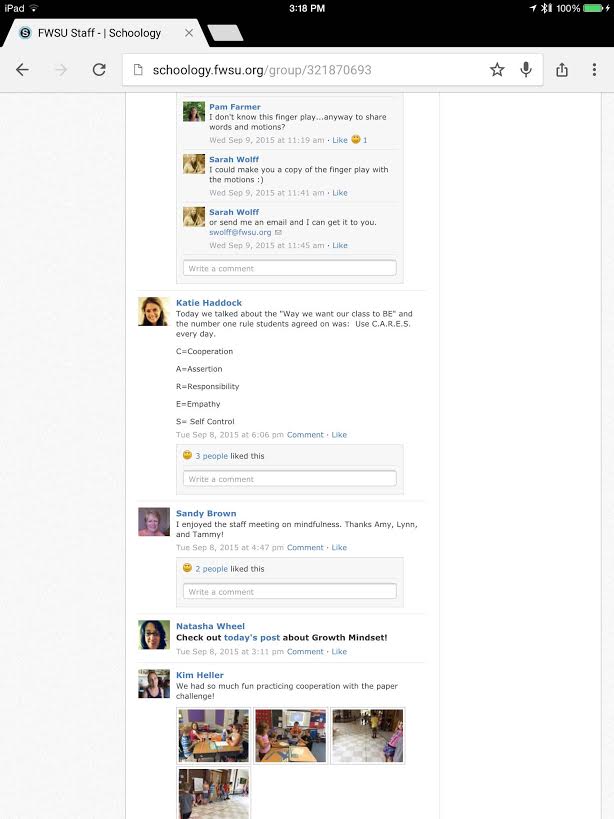Tap the Wi-Fi icon in status bar

pyautogui.click(x=34, y=8)
